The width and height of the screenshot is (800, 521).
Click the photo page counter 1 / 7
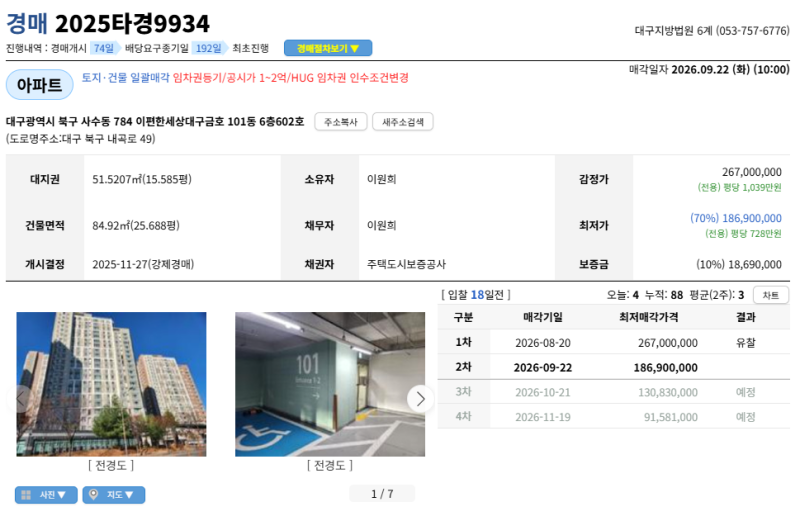382,494
